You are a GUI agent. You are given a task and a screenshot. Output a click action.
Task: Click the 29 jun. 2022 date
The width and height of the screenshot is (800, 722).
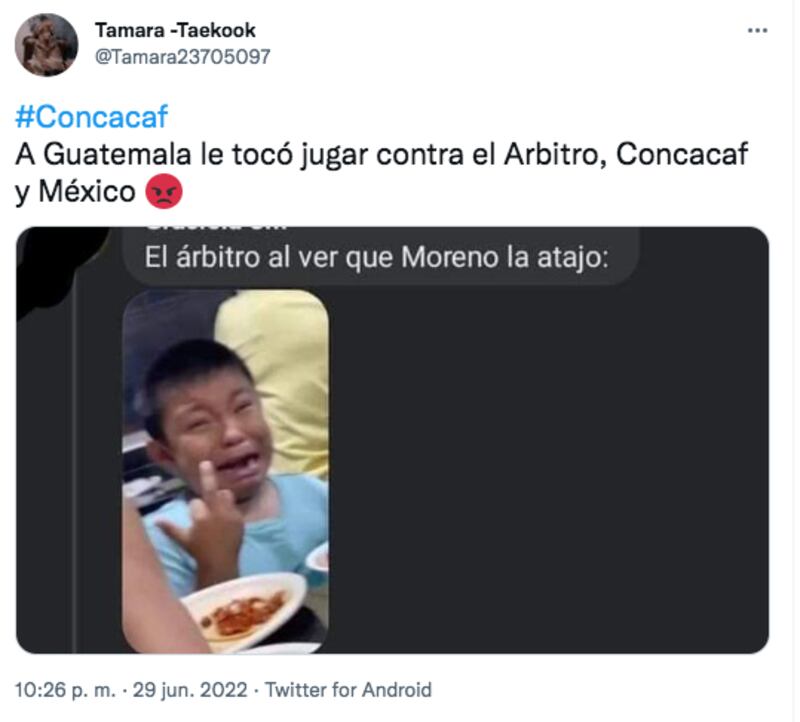pyautogui.click(x=190, y=690)
